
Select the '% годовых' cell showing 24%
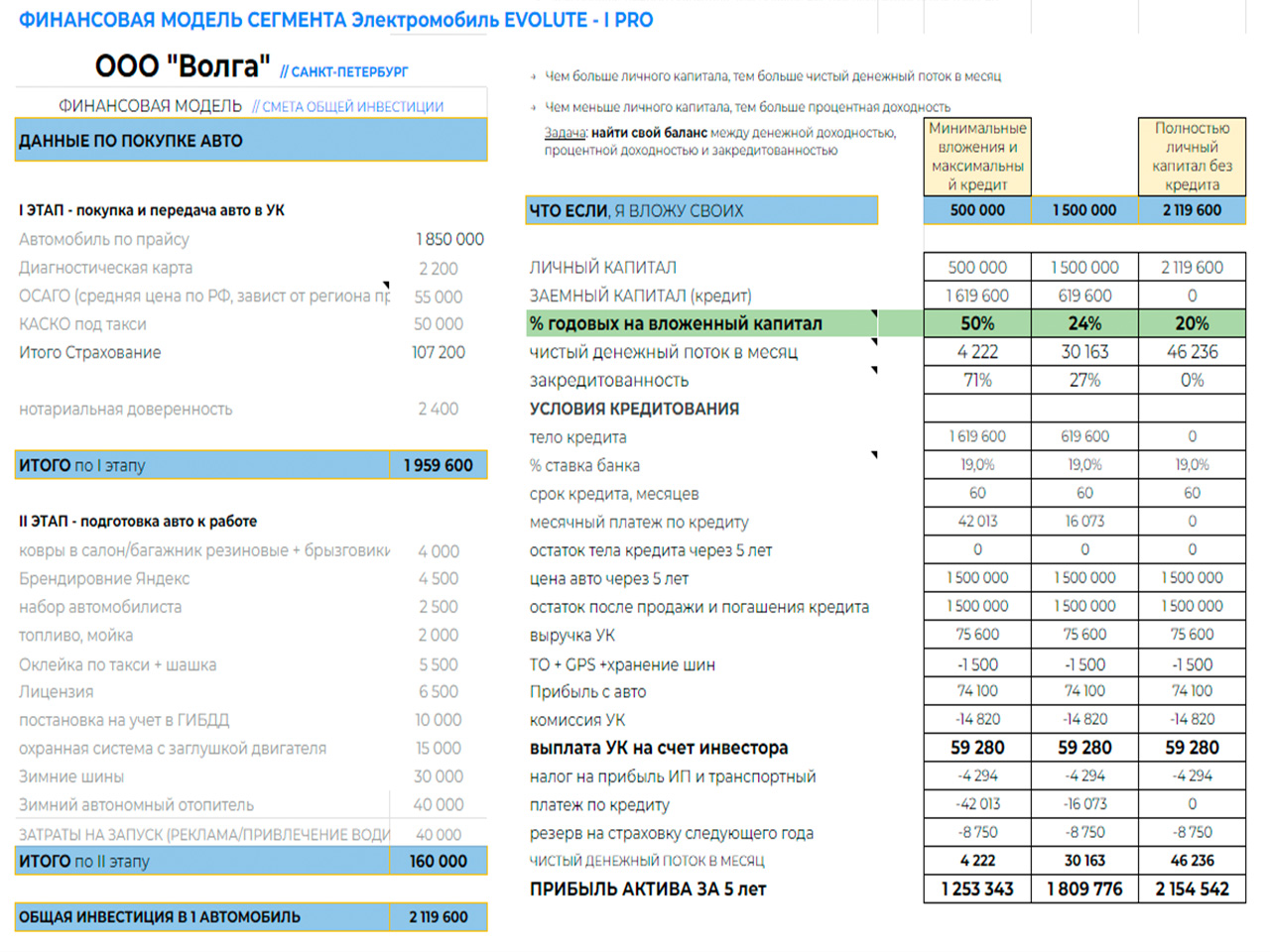coord(1084,323)
